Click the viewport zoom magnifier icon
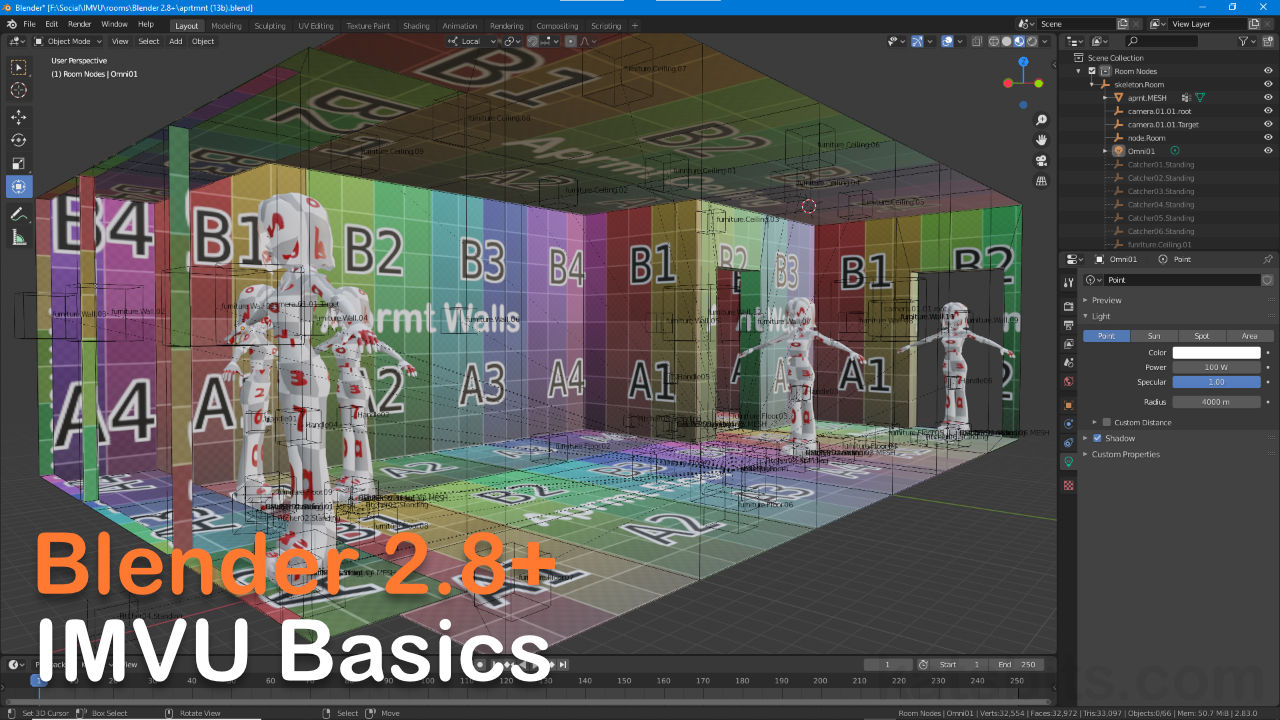Image resolution: width=1280 pixels, height=720 pixels. pos(1041,119)
